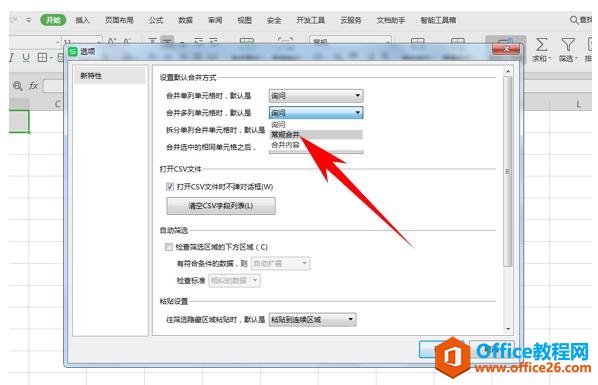The height and width of the screenshot is (385, 598).
Task: Open the 文档助手 ribbon tab
Action: click(x=391, y=20)
